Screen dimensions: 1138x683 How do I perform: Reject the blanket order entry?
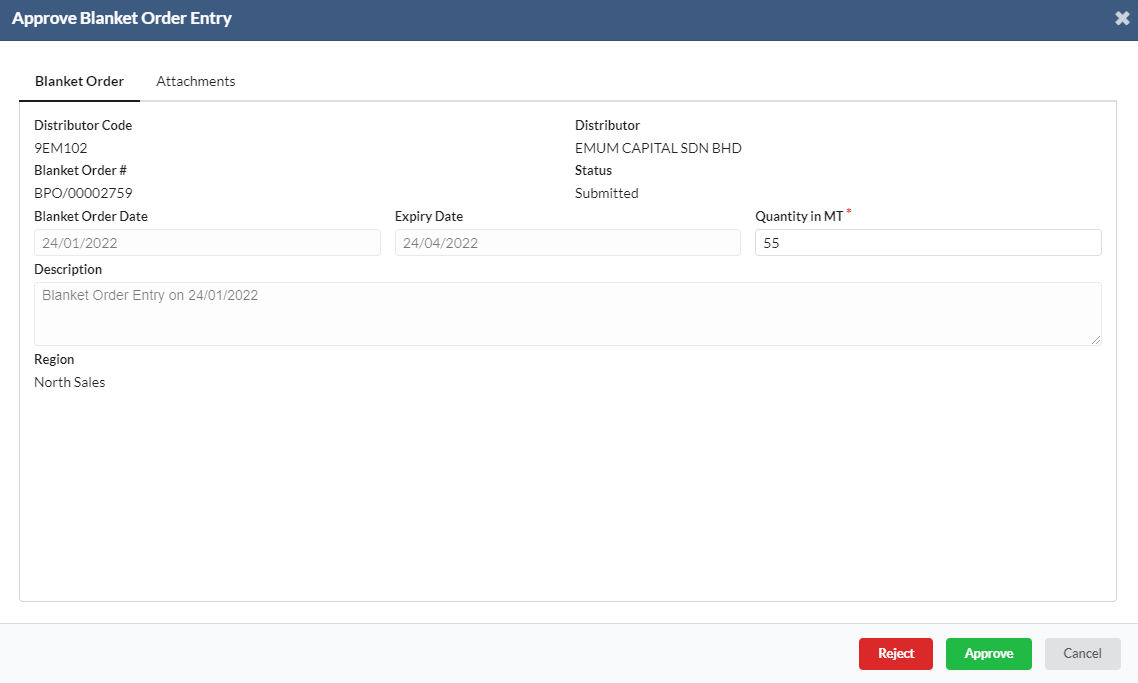click(896, 653)
